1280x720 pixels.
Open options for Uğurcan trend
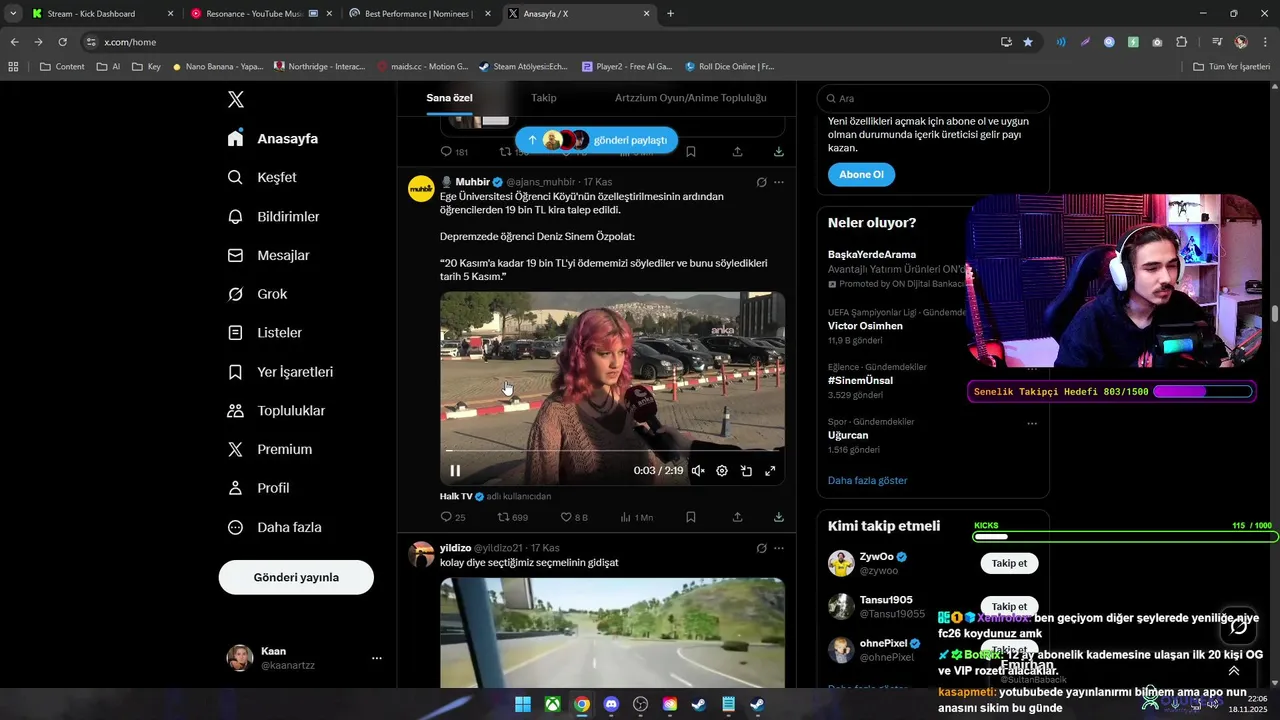1032,423
